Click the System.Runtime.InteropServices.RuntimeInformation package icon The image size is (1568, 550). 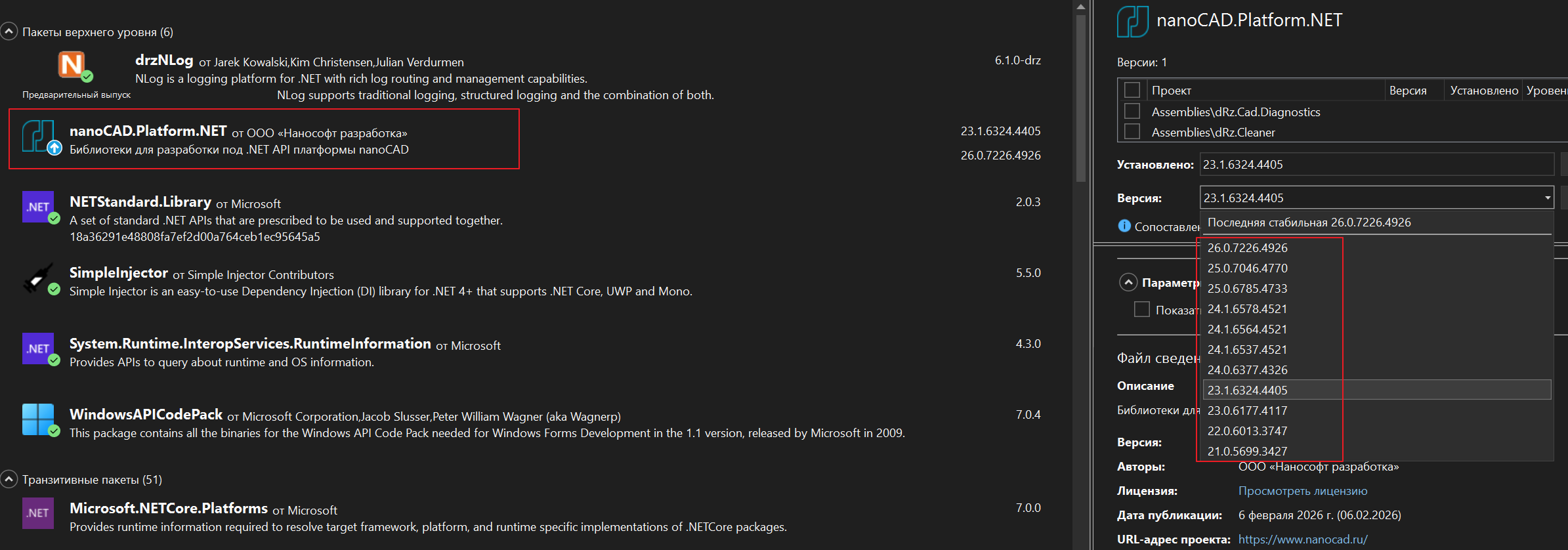(37, 349)
